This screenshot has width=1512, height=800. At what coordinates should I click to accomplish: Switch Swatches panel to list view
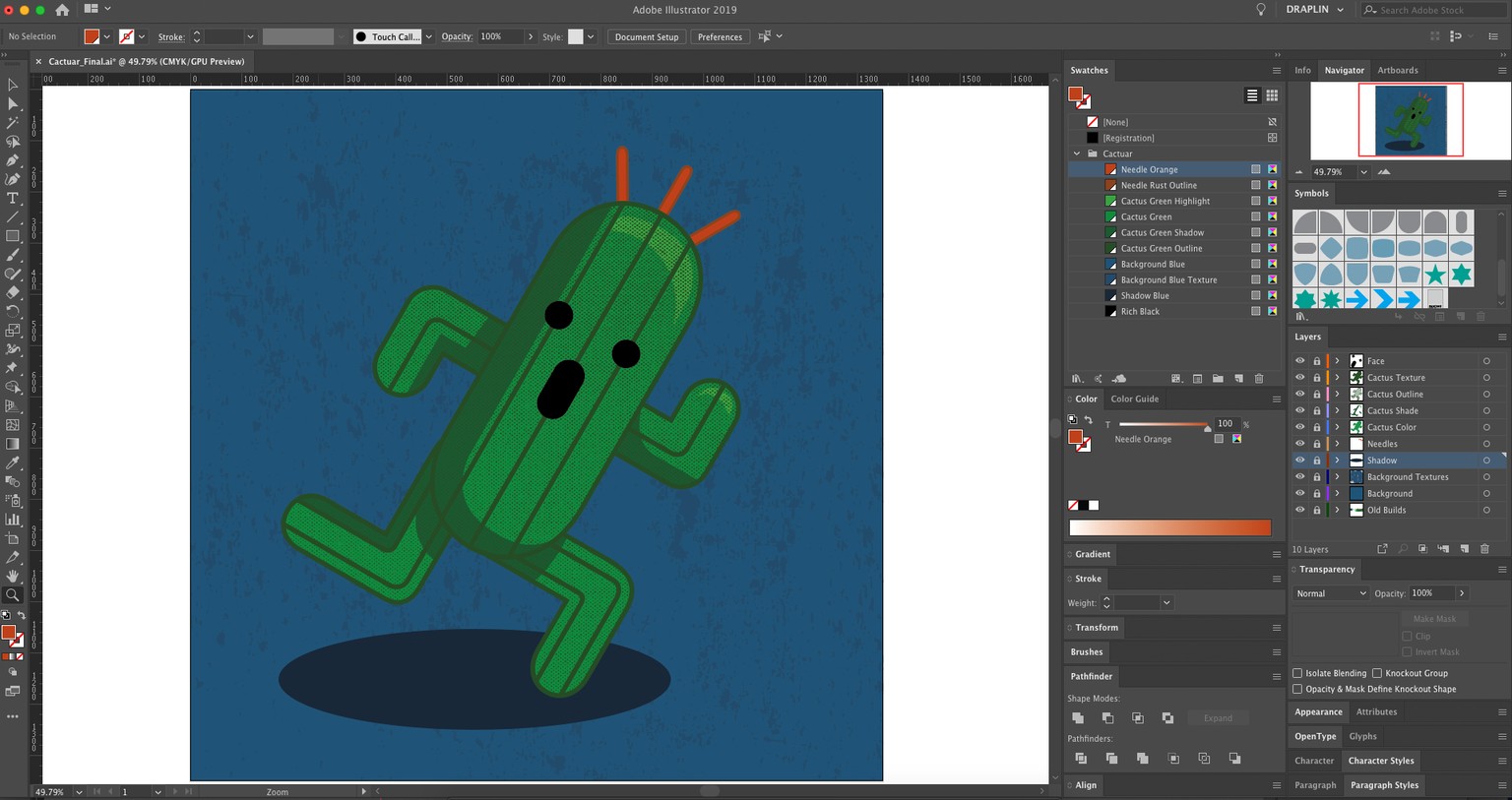click(1252, 95)
